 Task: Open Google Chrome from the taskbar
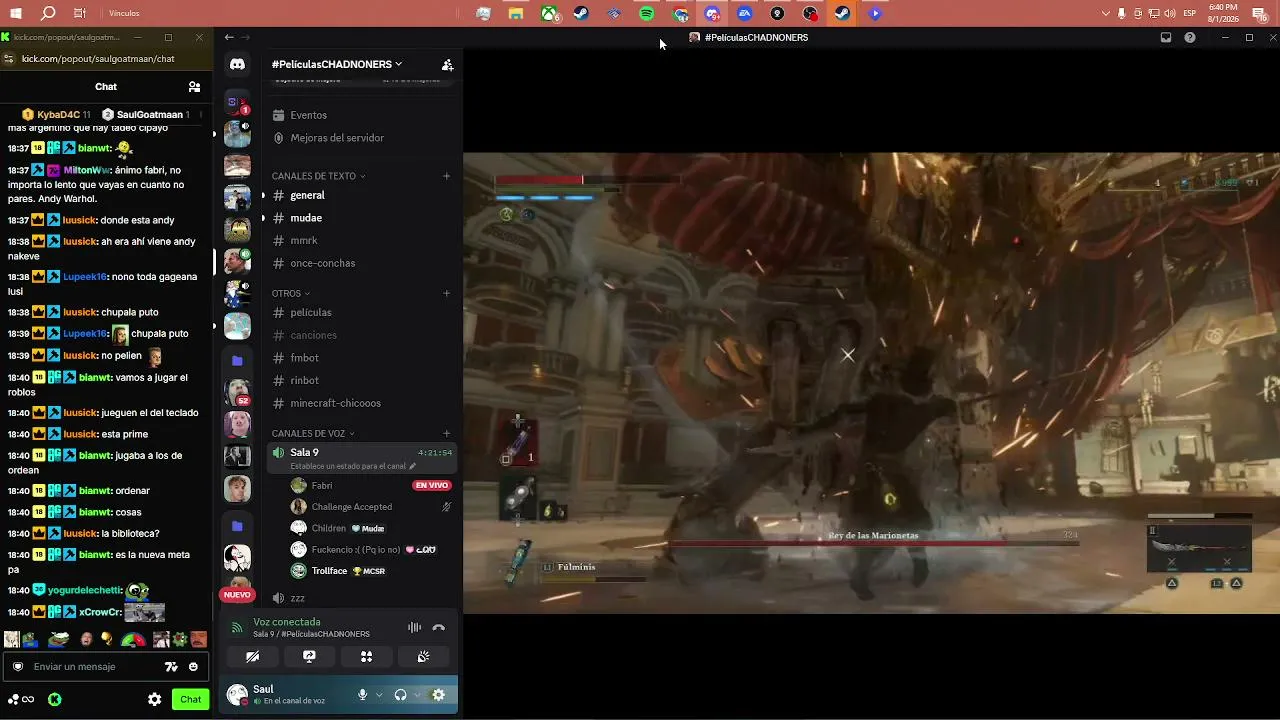(680, 14)
